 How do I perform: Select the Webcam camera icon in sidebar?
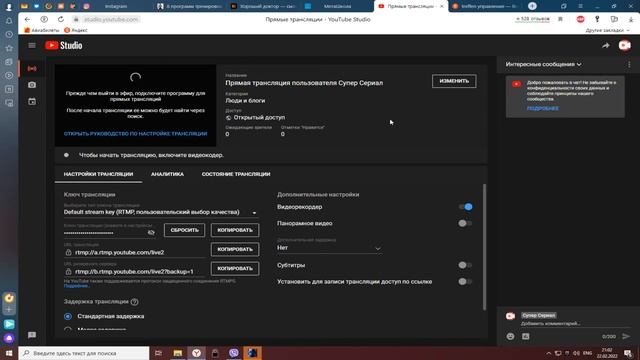32,85
